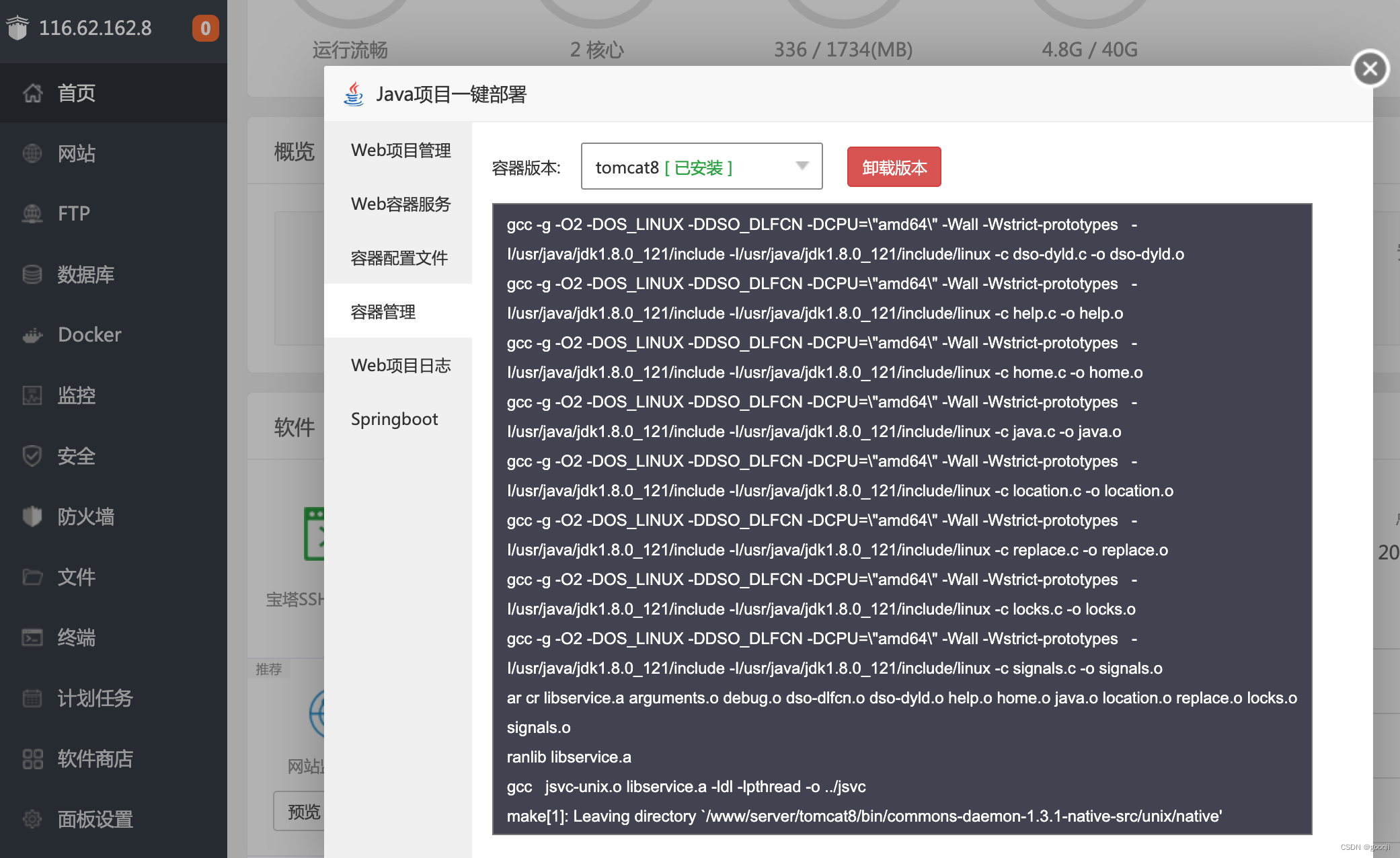1400x858 pixels.
Task: Click the panel logo next to server IP
Action: 18,28
